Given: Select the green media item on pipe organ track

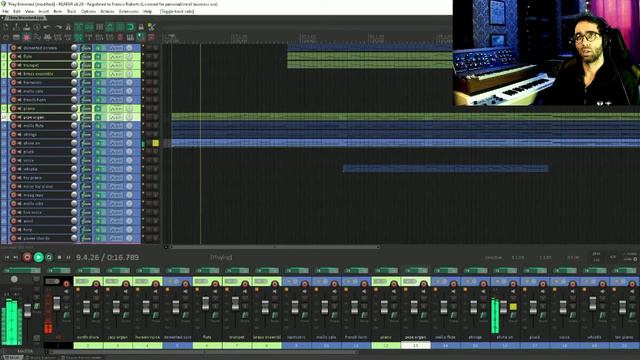Looking at the screenshot, I should [x=406, y=117].
